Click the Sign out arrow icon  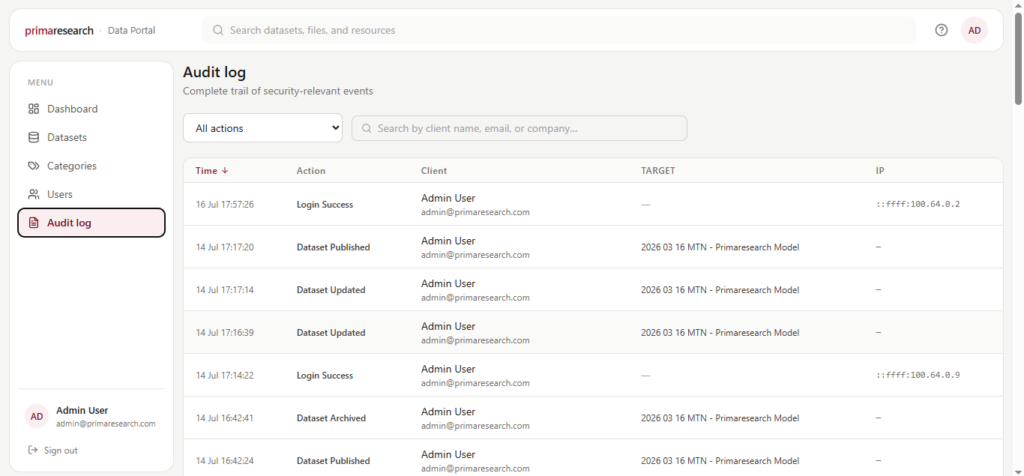click(33, 451)
